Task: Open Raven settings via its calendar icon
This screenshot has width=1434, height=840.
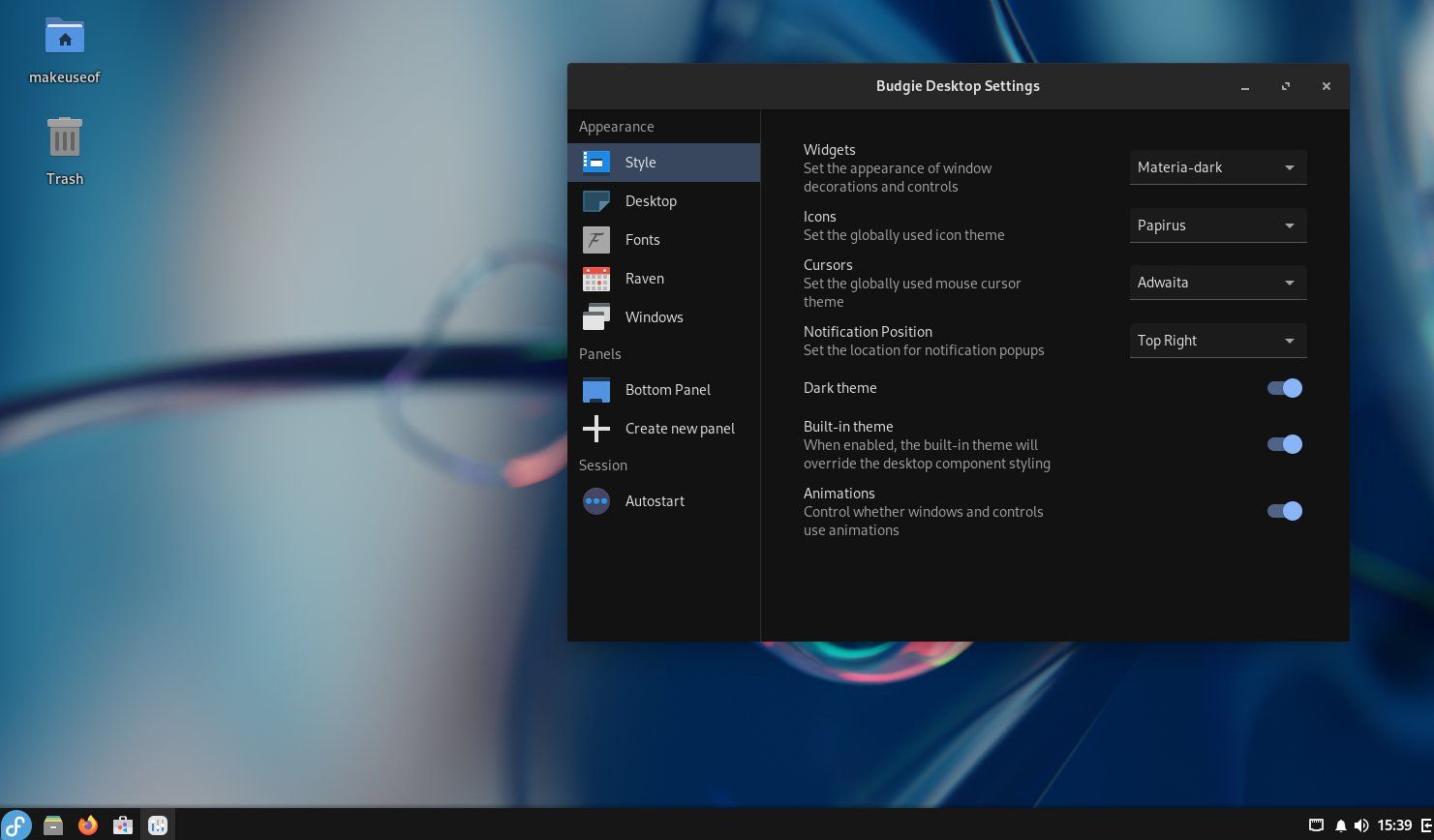Action: [595, 279]
